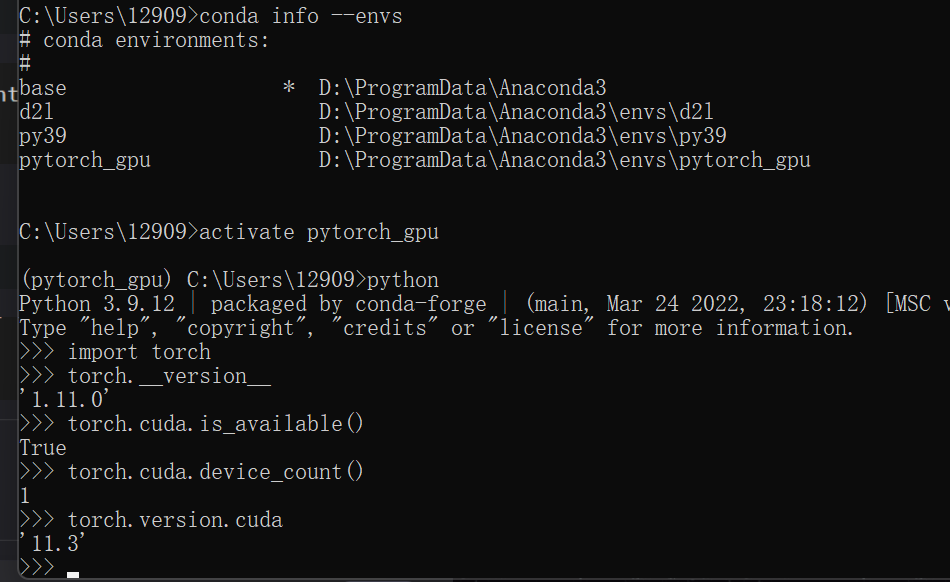
Task: Click the path ending in envs\pytorch_gpu
Action: 564,160
